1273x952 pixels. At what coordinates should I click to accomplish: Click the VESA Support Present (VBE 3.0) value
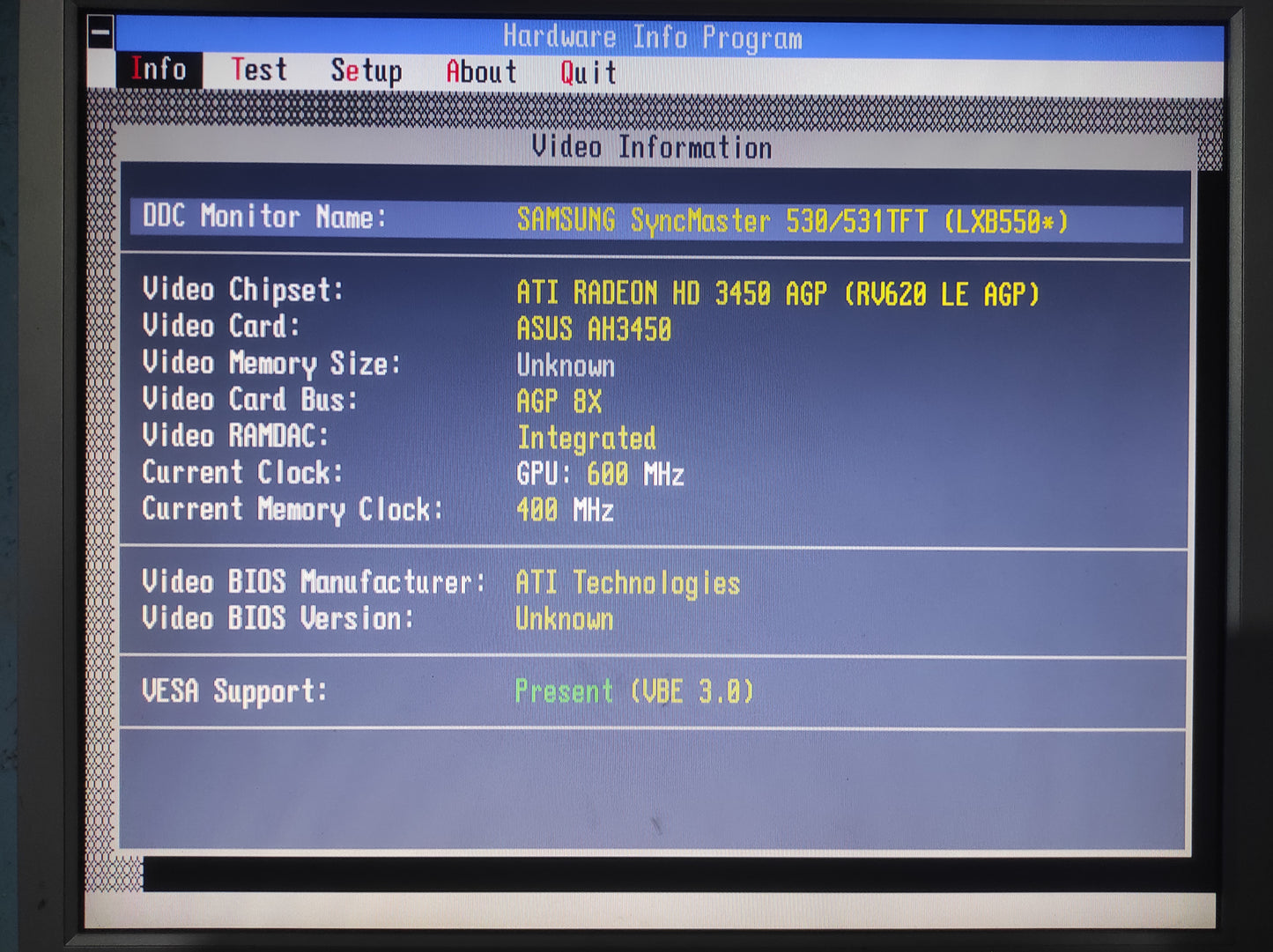tap(634, 691)
